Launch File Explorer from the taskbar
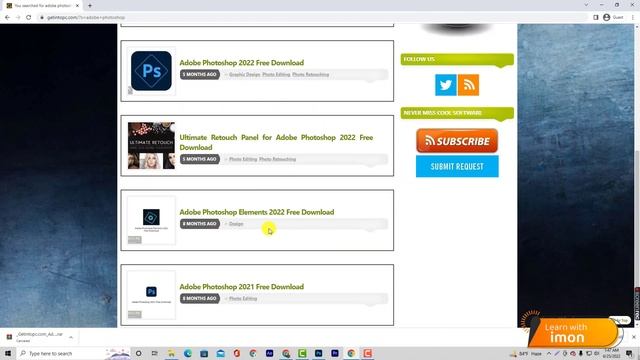The width and height of the screenshot is (640, 360). 171,353
